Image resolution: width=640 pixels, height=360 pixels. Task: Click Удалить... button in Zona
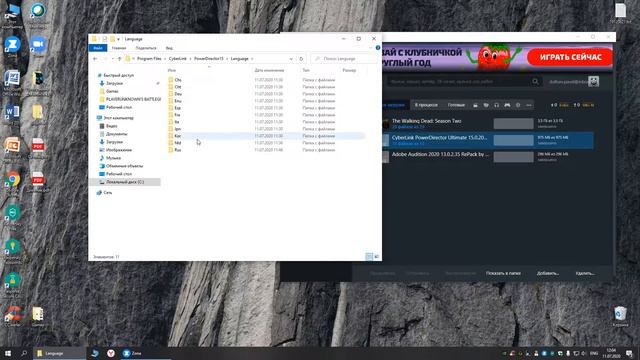pyautogui.click(x=585, y=273)
